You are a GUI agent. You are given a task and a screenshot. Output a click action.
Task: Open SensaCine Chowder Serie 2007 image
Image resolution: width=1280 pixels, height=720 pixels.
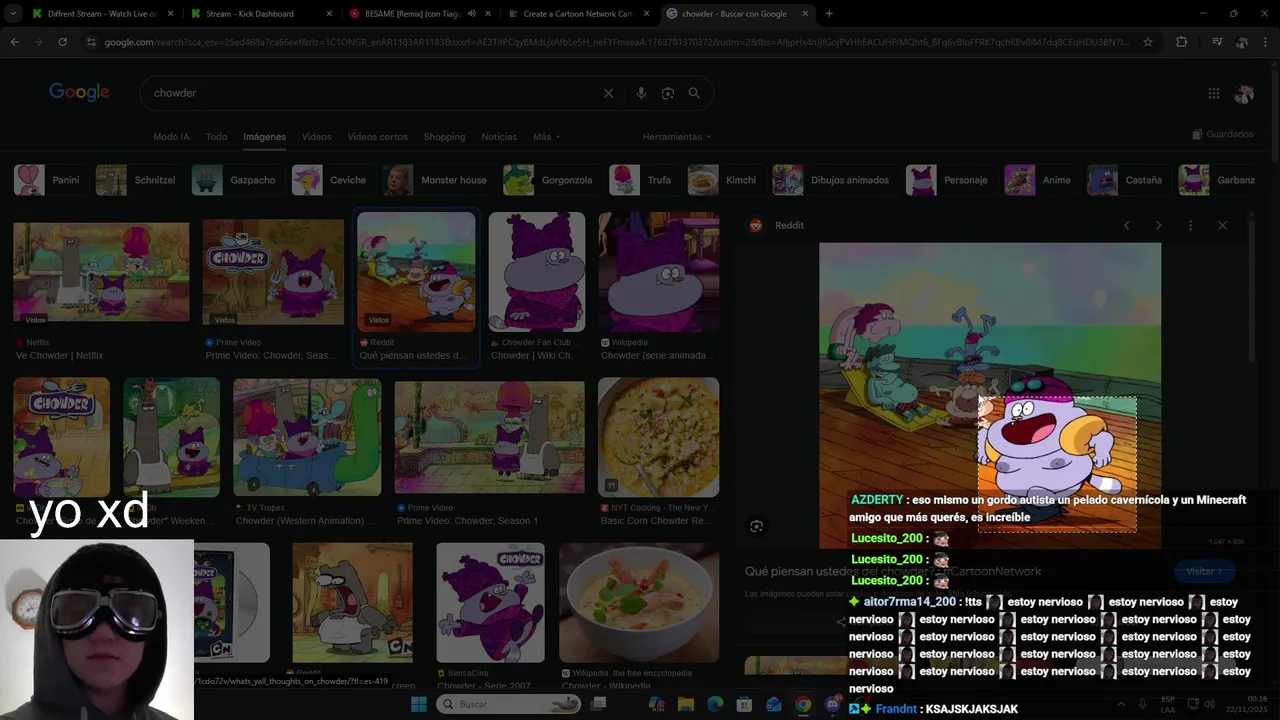tap(490, 602)
